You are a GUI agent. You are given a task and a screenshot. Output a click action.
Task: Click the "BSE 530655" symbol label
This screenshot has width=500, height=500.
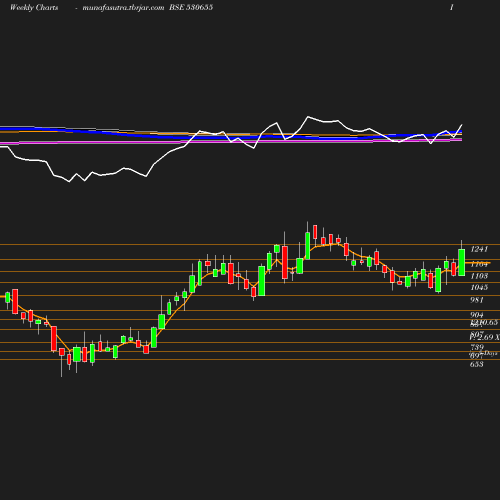click(191, 7)
